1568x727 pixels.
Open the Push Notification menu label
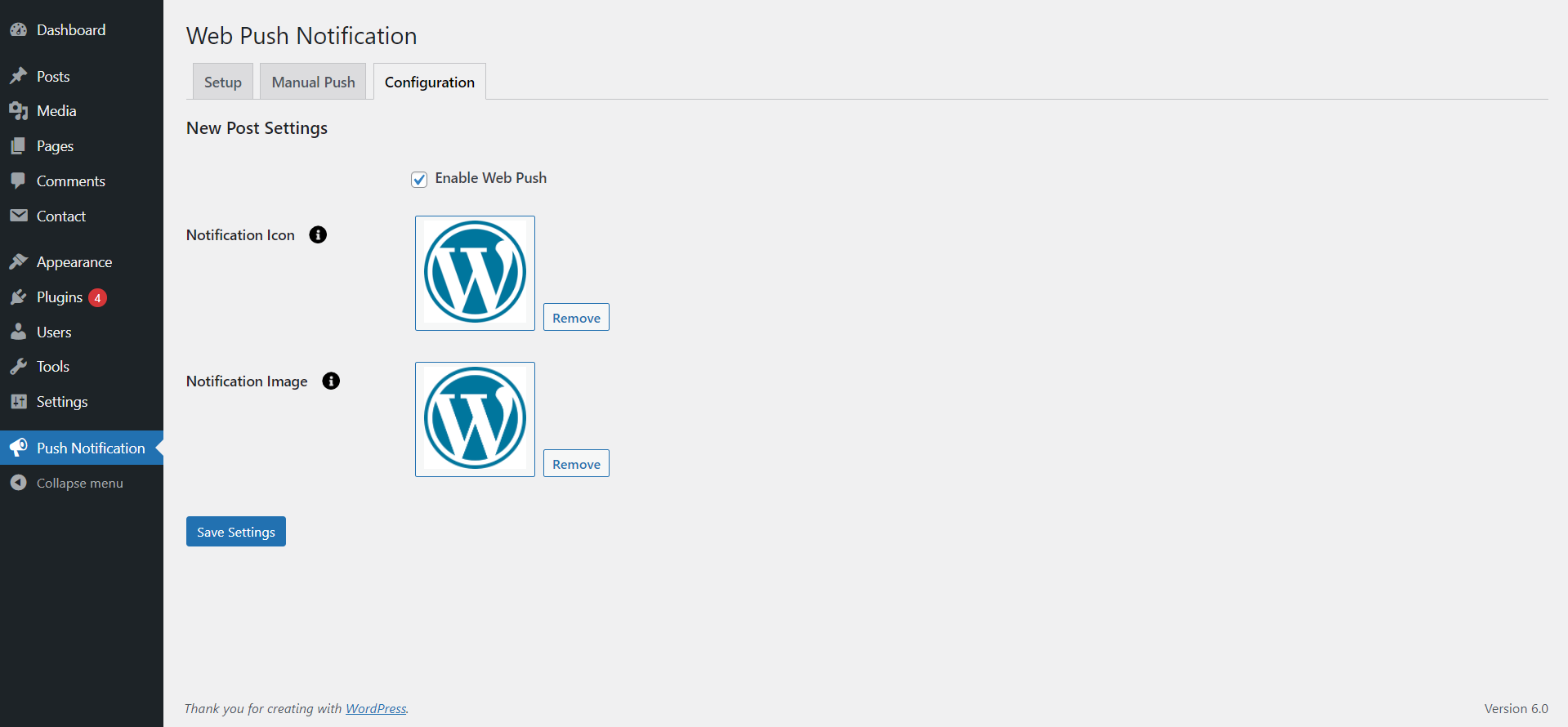91,448
